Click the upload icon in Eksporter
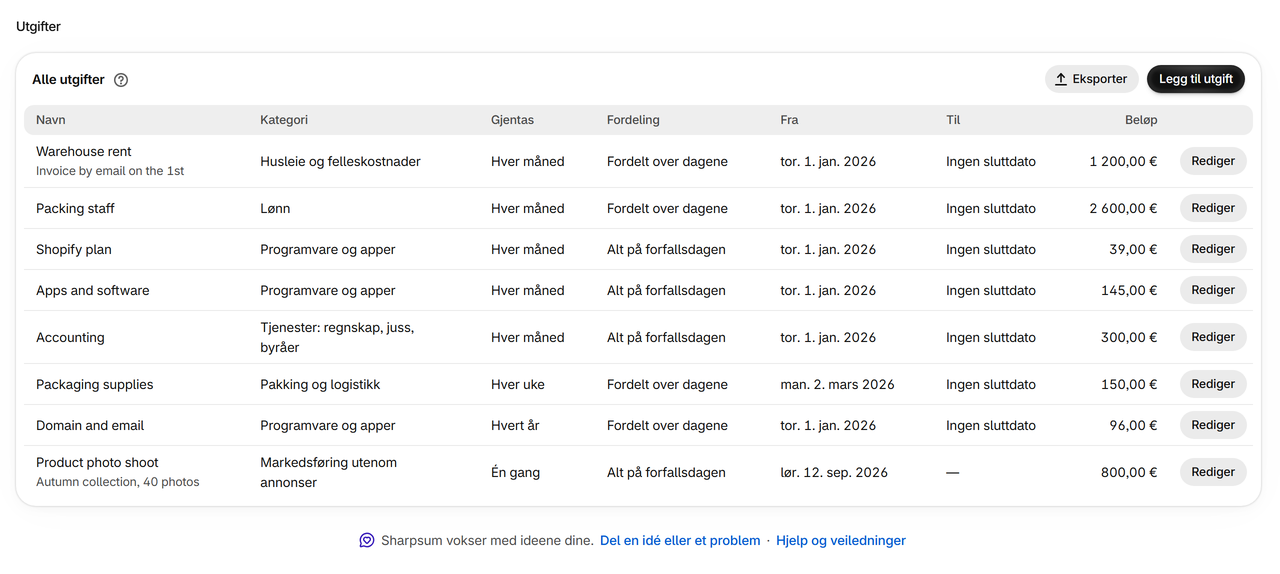The width and height of the screenshot is (1280, 574). click(1061, 79)
